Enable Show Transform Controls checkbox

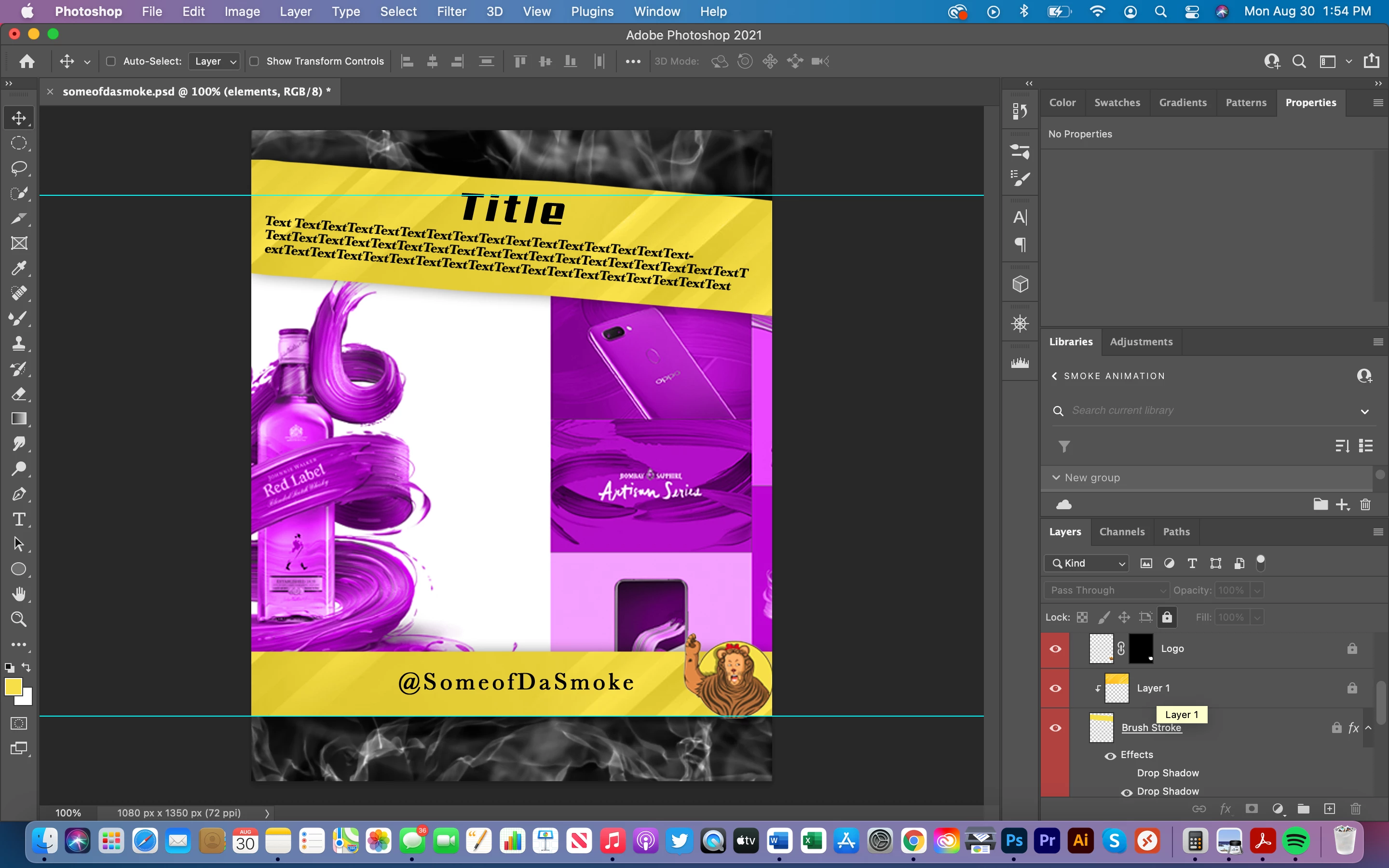pyautogui.click(x=254, y=61)
